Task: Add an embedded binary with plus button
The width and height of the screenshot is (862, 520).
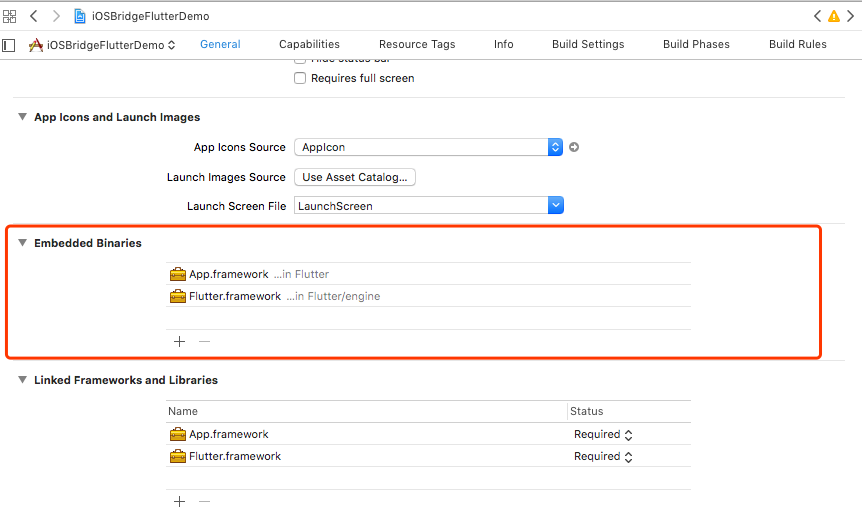Action: (x=179, y=342)
